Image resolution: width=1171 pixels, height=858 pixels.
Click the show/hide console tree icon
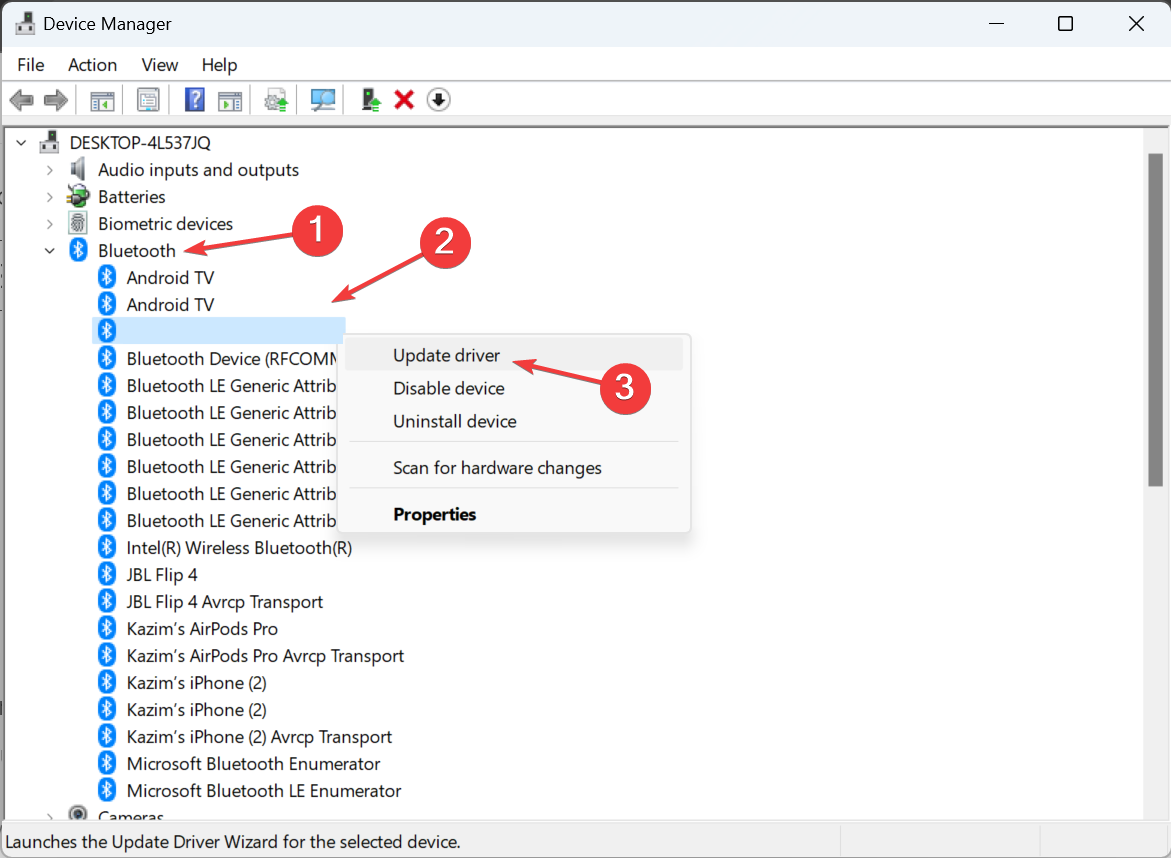tap(102, 100)
